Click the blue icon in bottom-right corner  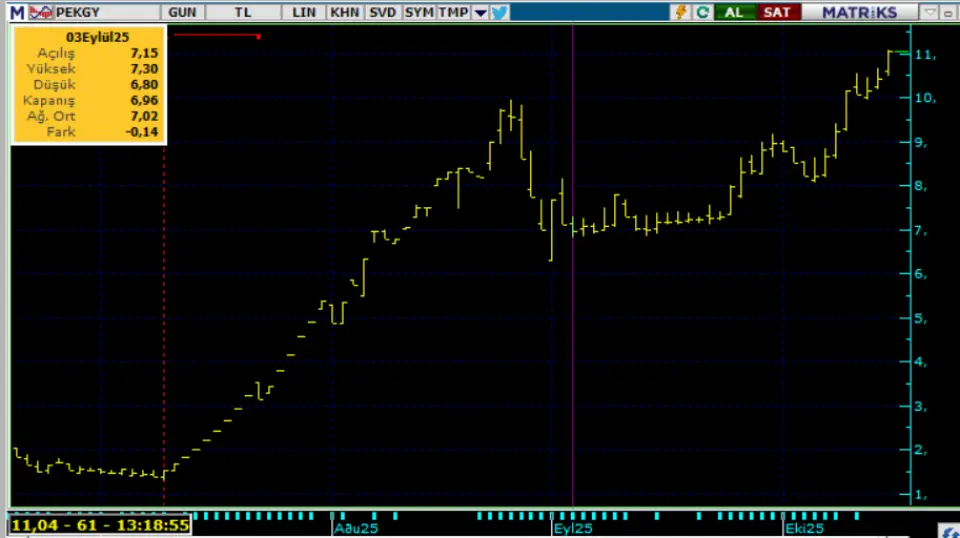(x=951, y=531)
